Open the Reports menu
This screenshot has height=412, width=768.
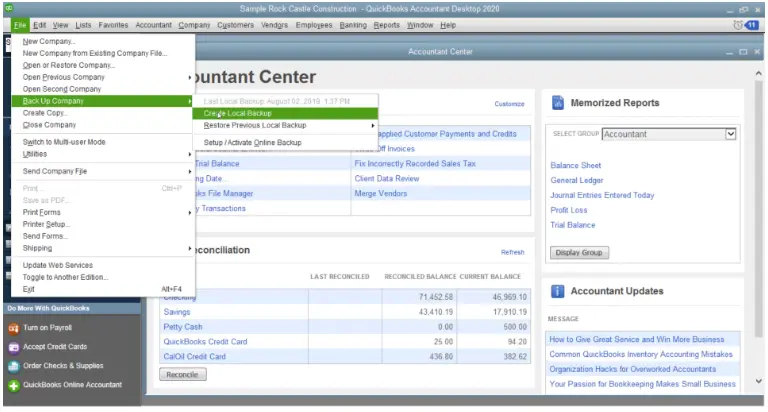[386, 25]
